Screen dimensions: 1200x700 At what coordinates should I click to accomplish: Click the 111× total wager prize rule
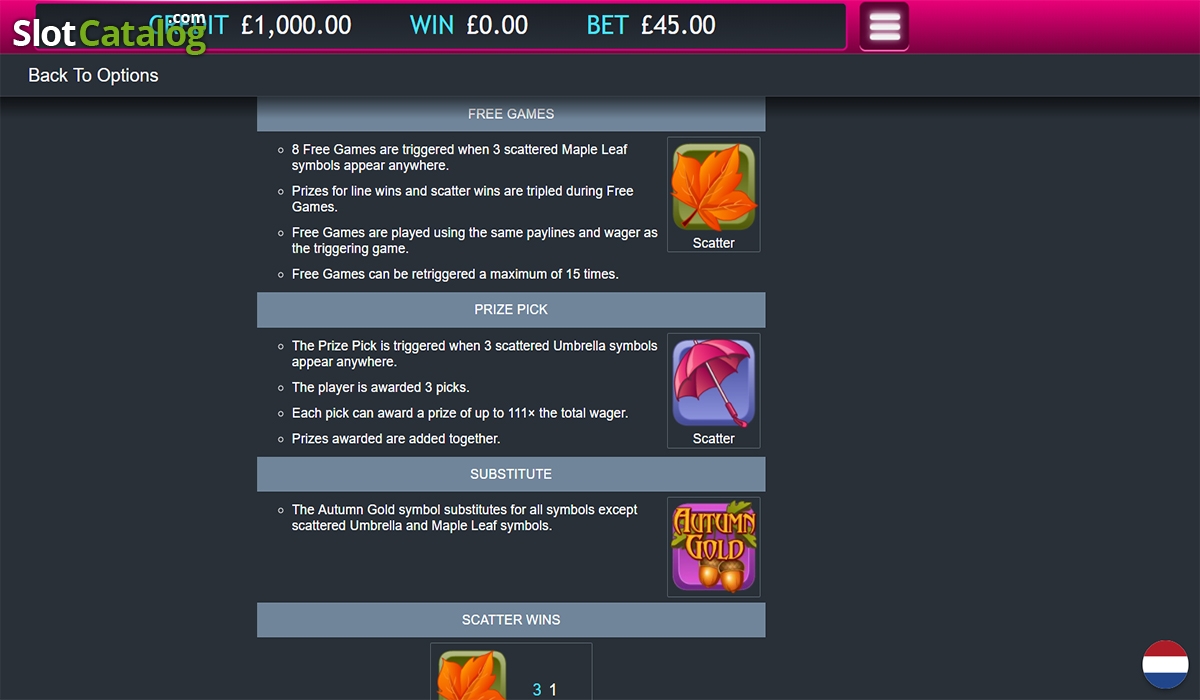460,413
